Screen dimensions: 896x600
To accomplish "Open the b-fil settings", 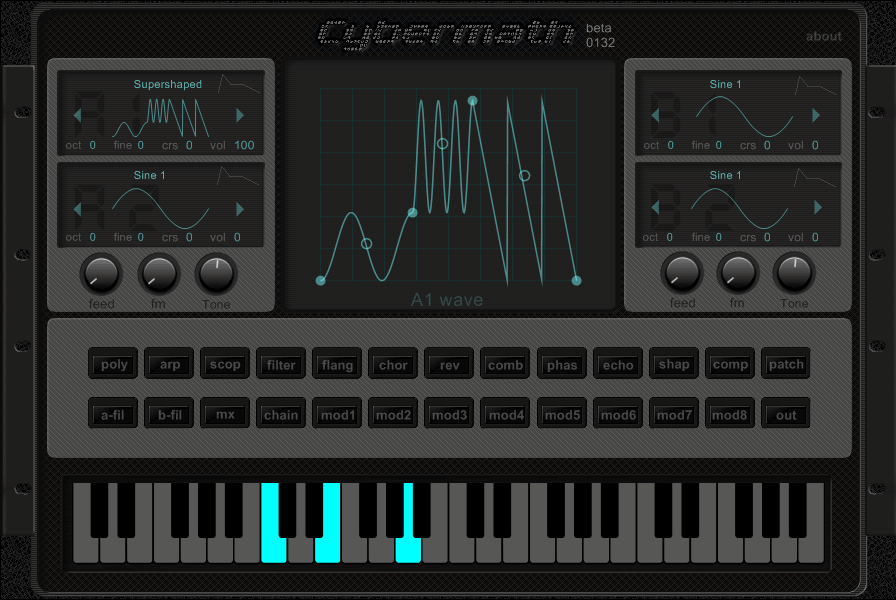I will coord(169,414).
